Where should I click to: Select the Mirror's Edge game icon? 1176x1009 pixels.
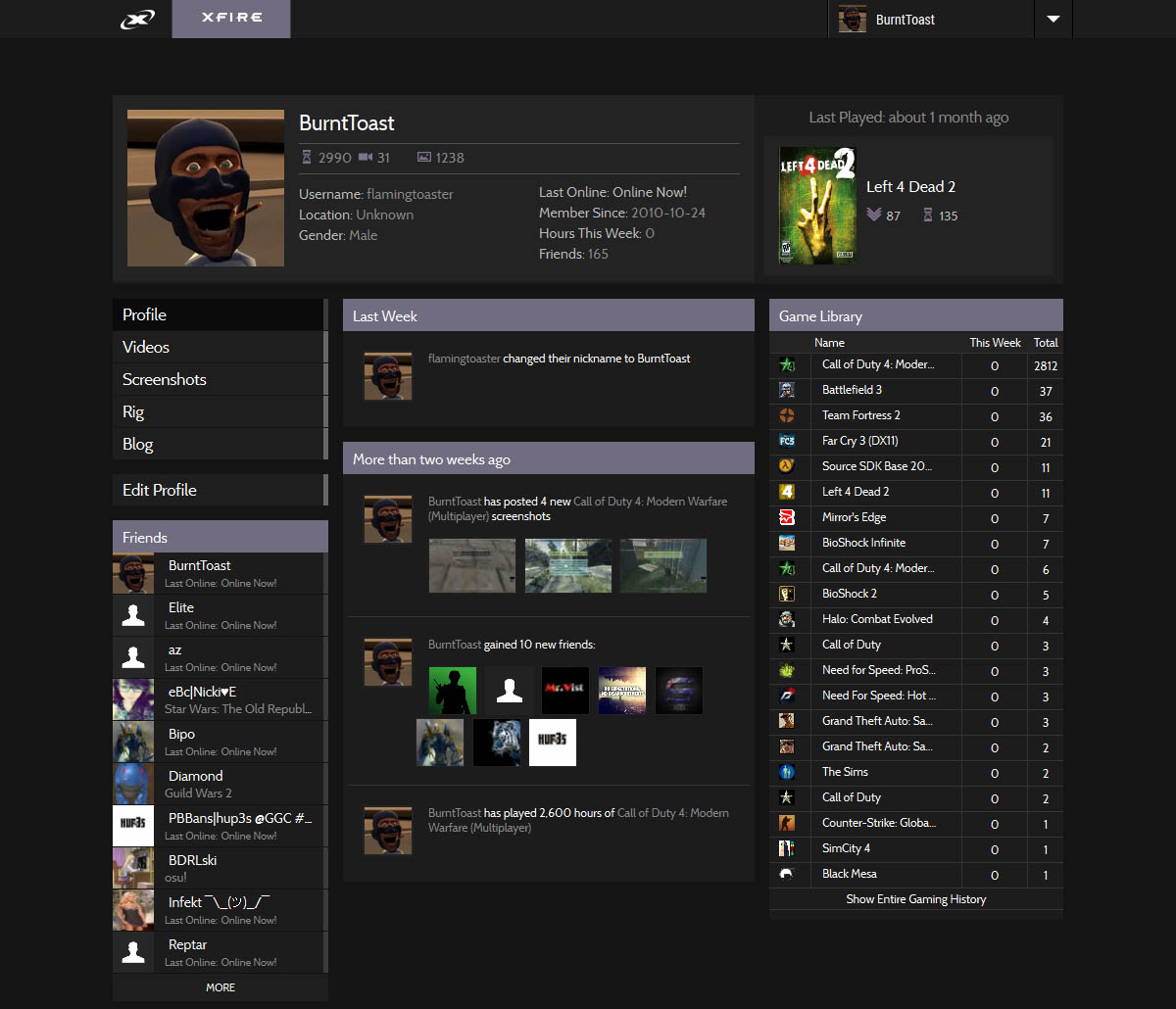[x=787, y=517]
